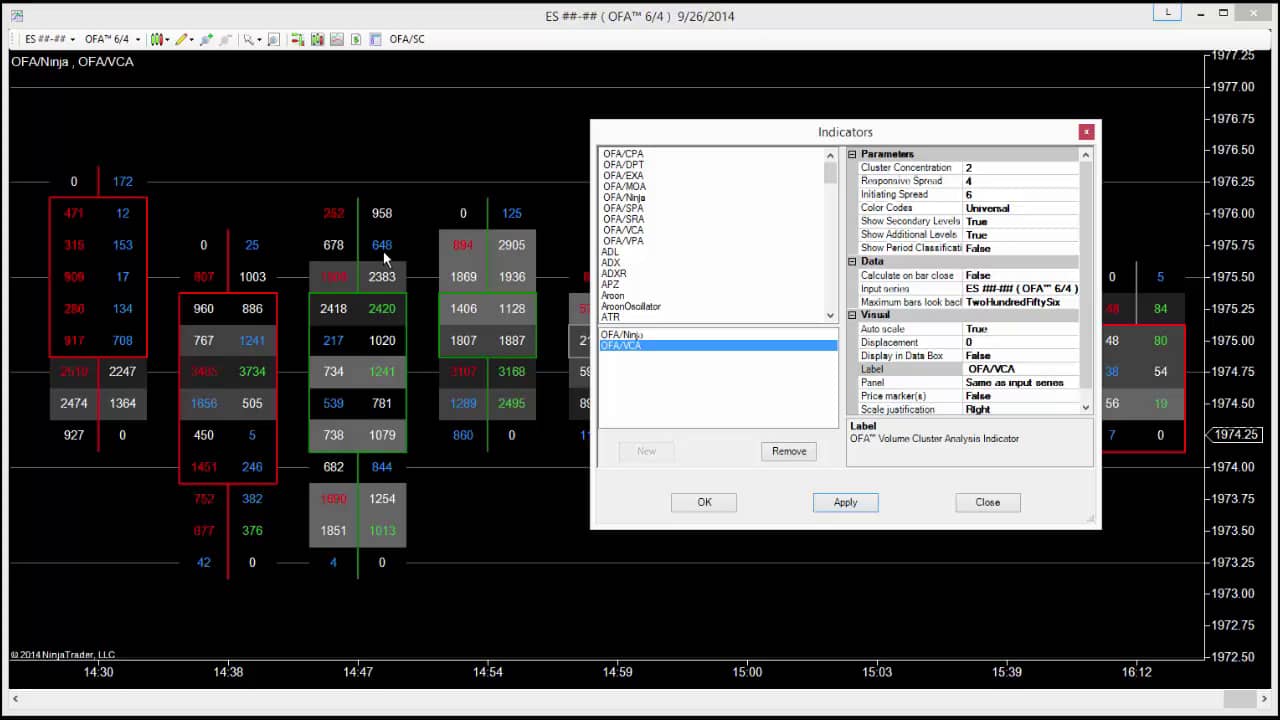Screen dimensions: 1280x720
Task: Toggle Display in Data Box value
Action: 1020,356
